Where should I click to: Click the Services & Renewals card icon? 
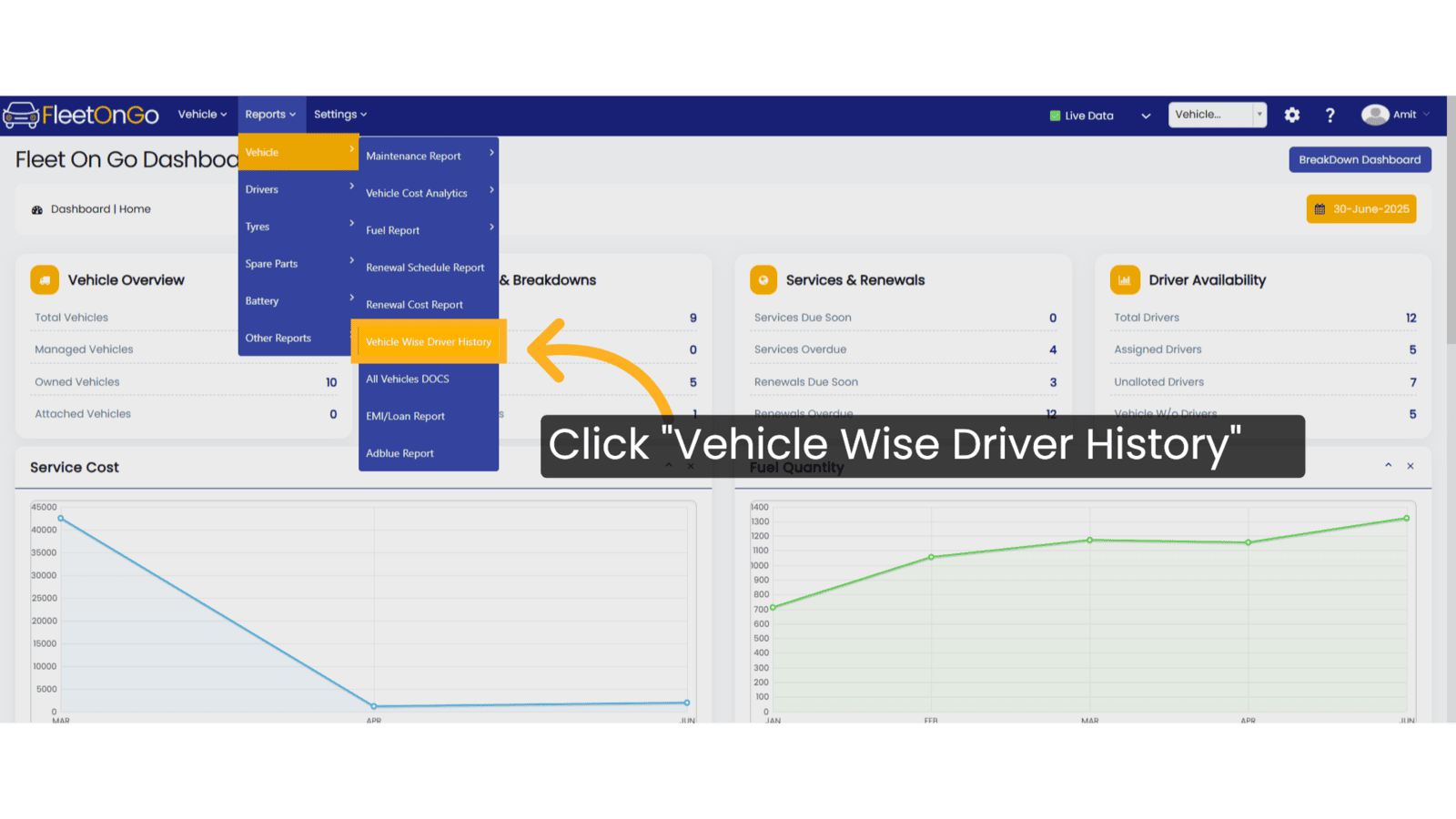coord(763,280)
